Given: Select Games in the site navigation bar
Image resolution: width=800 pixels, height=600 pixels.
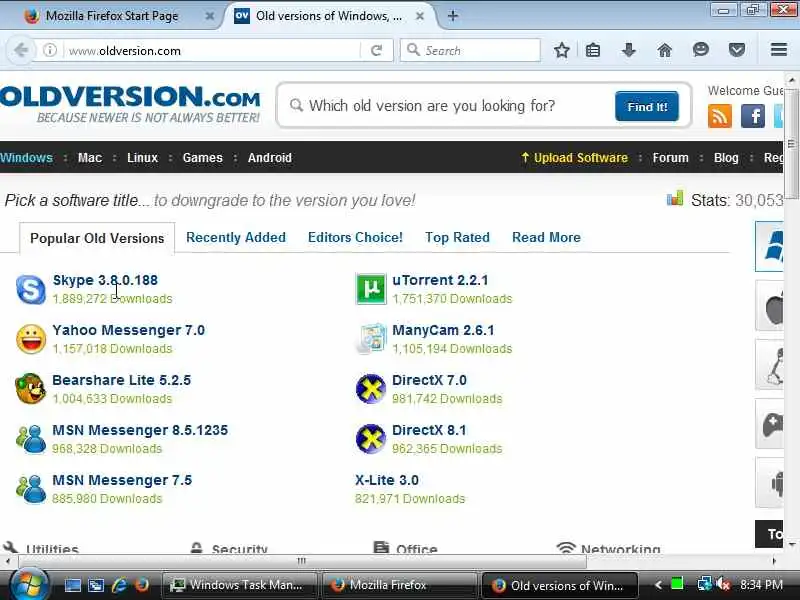Looking at the screenshot, I should pos(203,158).
